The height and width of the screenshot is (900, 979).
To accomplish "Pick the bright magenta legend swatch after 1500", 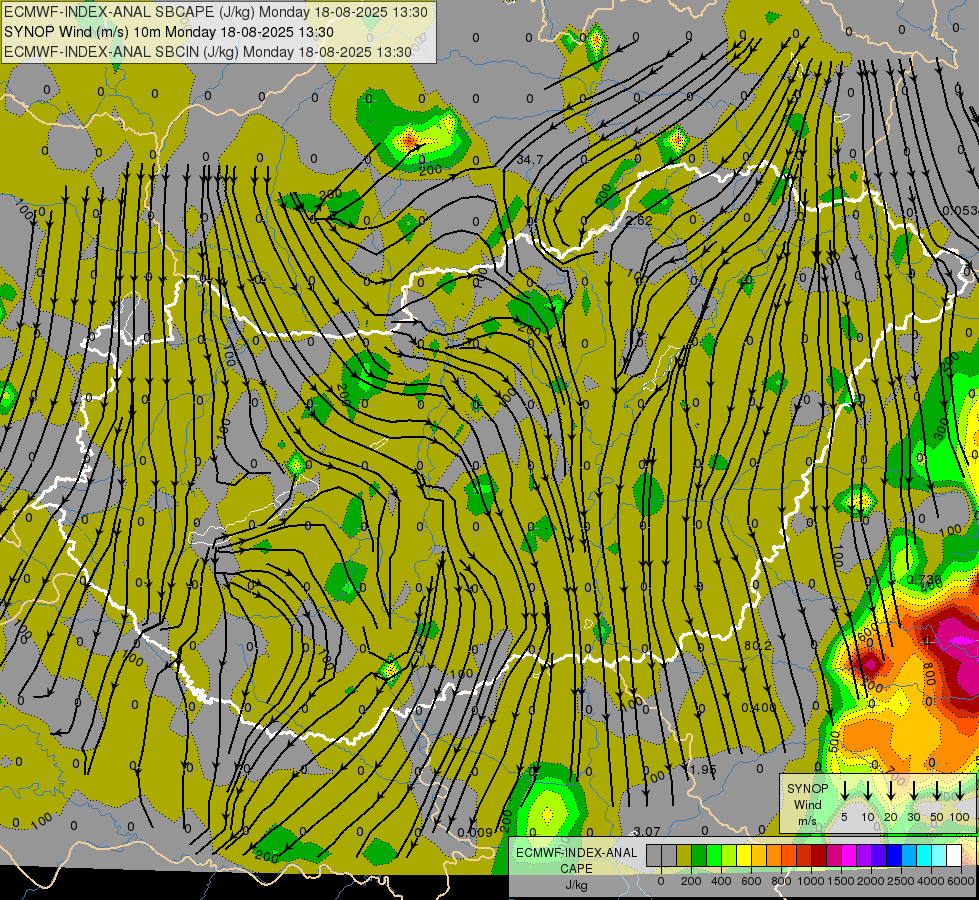I will [x=848, y=856].
